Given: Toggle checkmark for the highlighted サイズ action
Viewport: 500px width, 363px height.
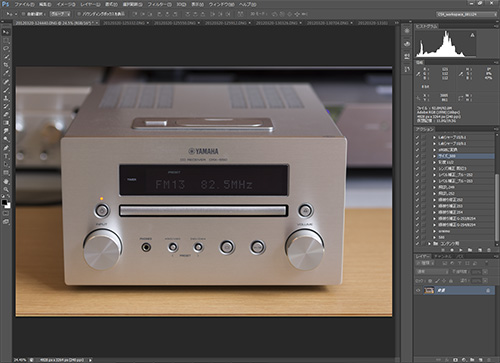Looking at the screenshot, I should tap(417, 156).
